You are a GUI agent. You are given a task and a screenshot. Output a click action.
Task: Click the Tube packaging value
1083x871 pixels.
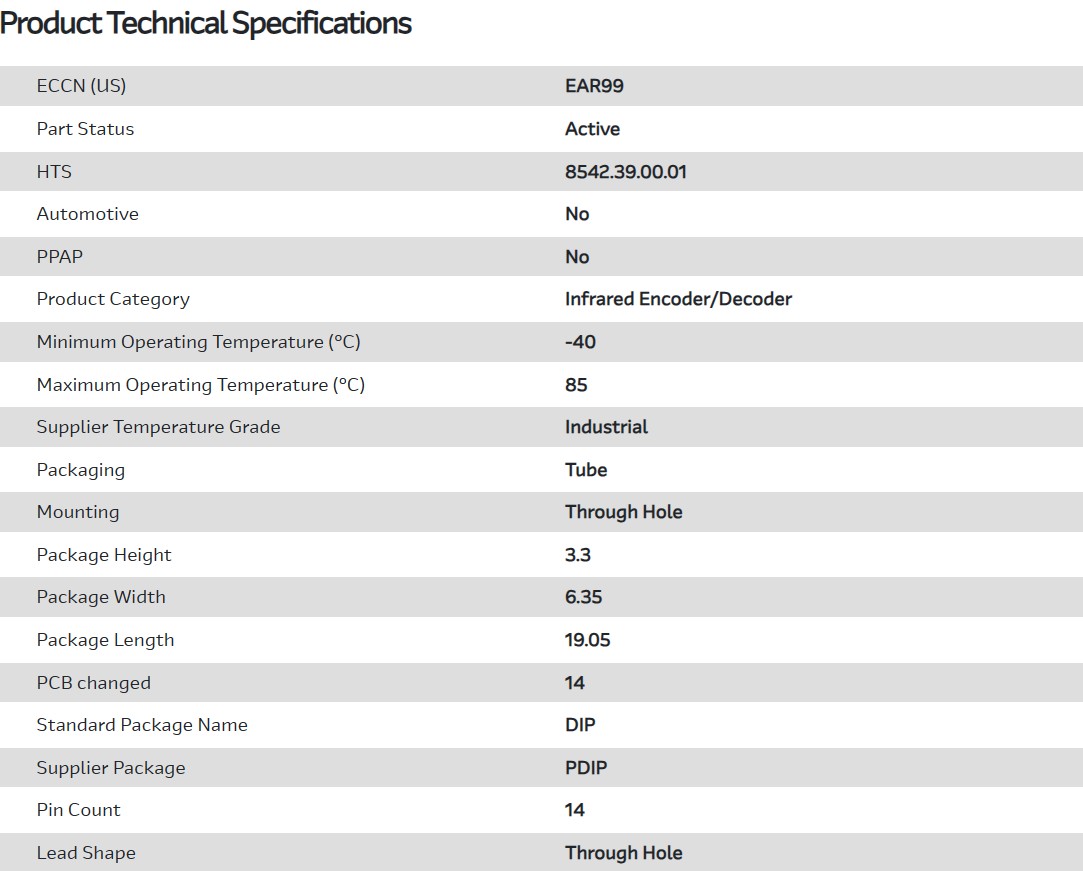[x=586, y=470]
